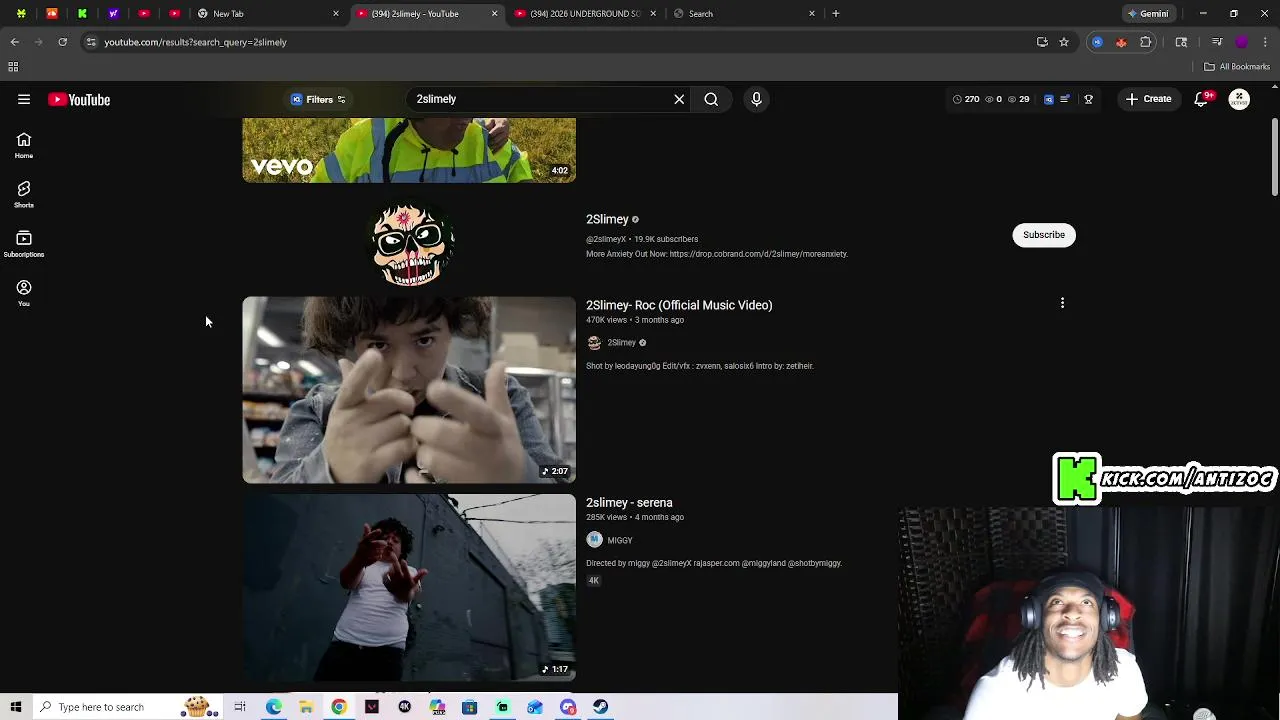Bookmark this page with the star
This screenshot has width=1280, height=720.
(1064, 42)
